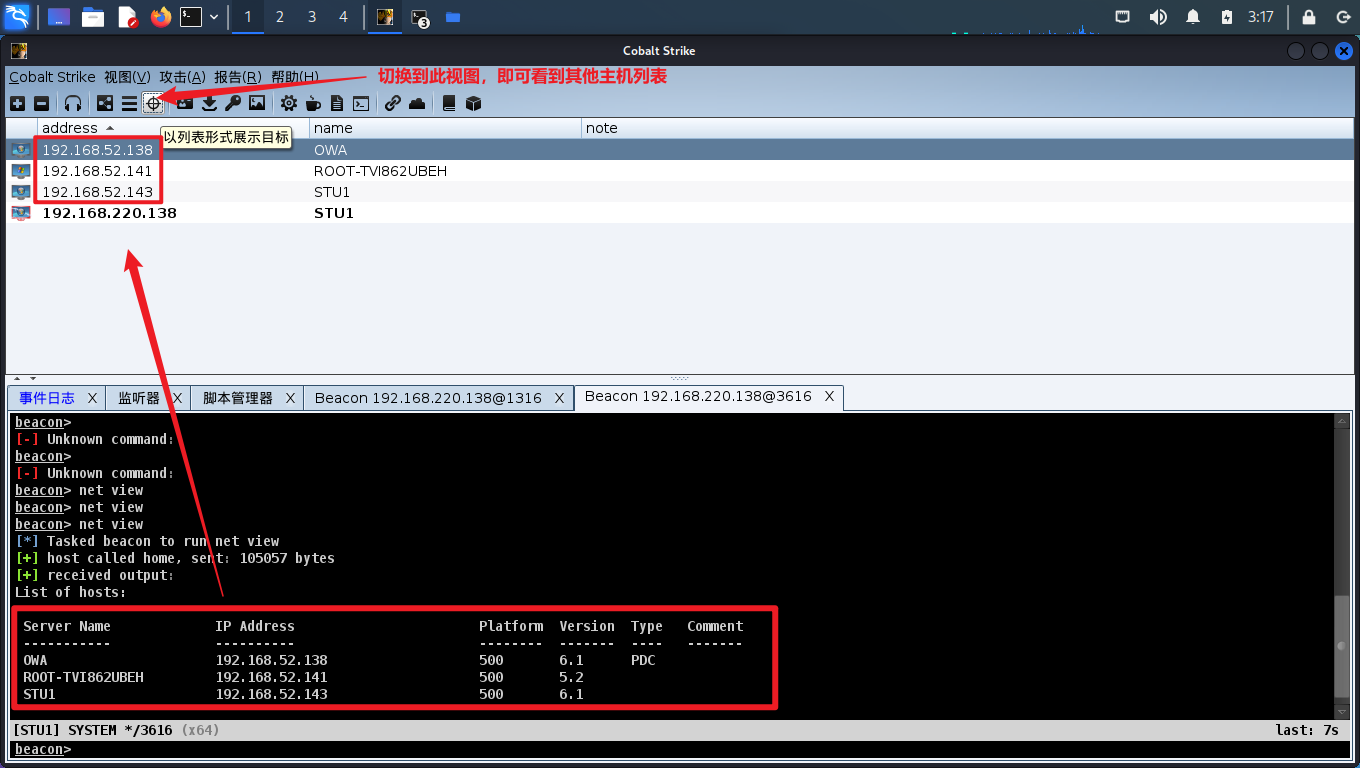Image resolution: width=1360 pixels, height=768 pixels.
Task: Launch Firefox from the top panel
Action: tap(160, 17)
